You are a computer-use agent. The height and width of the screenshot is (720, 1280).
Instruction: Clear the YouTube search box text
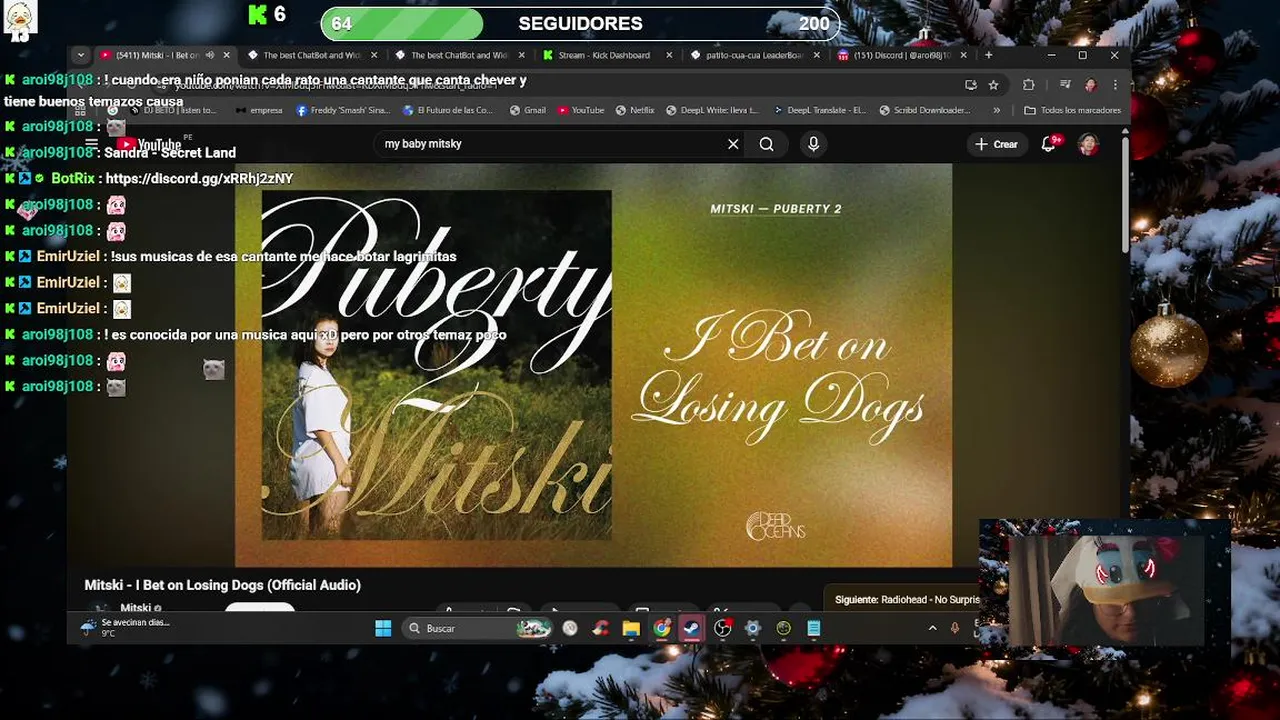coord(733,144)
